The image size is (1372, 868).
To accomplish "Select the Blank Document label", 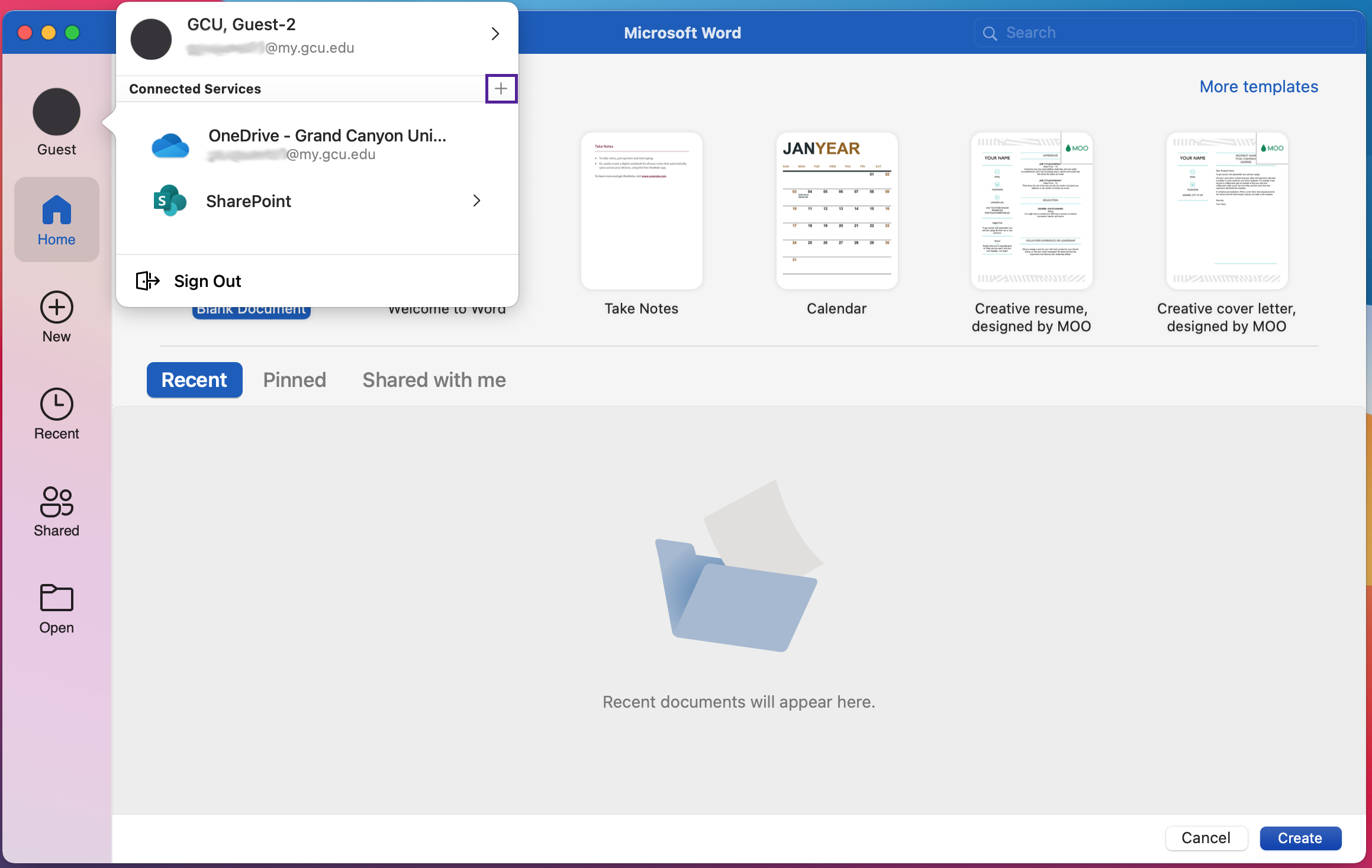I will coord(252,311).
